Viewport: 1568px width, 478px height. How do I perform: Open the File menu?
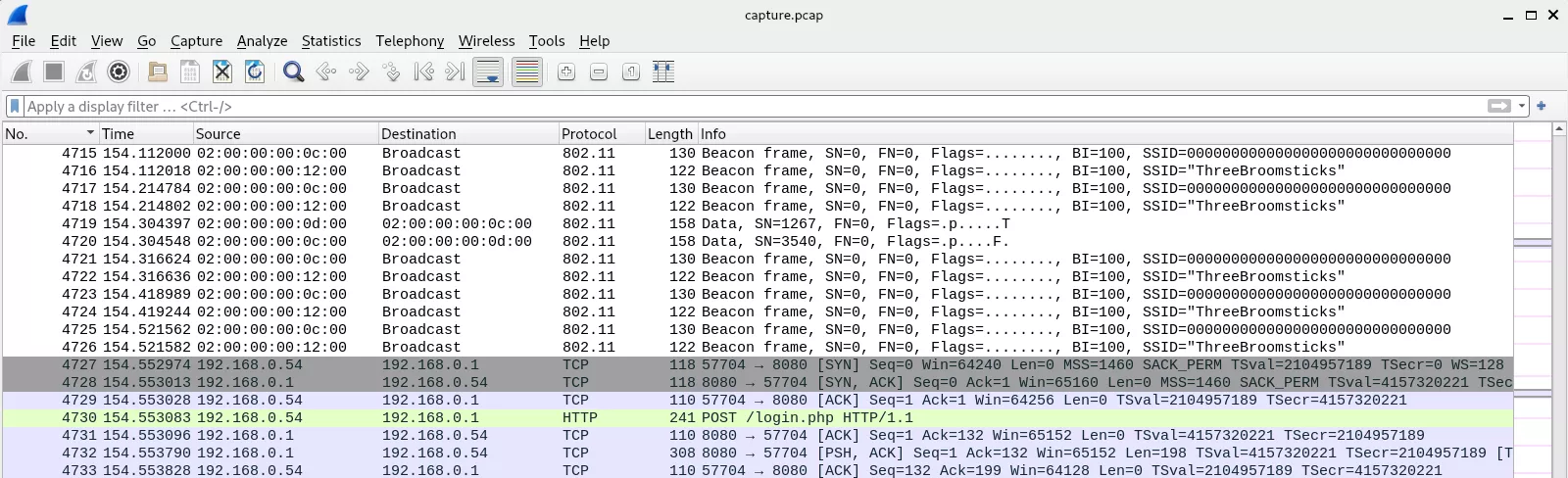click(x=24, y=41)
